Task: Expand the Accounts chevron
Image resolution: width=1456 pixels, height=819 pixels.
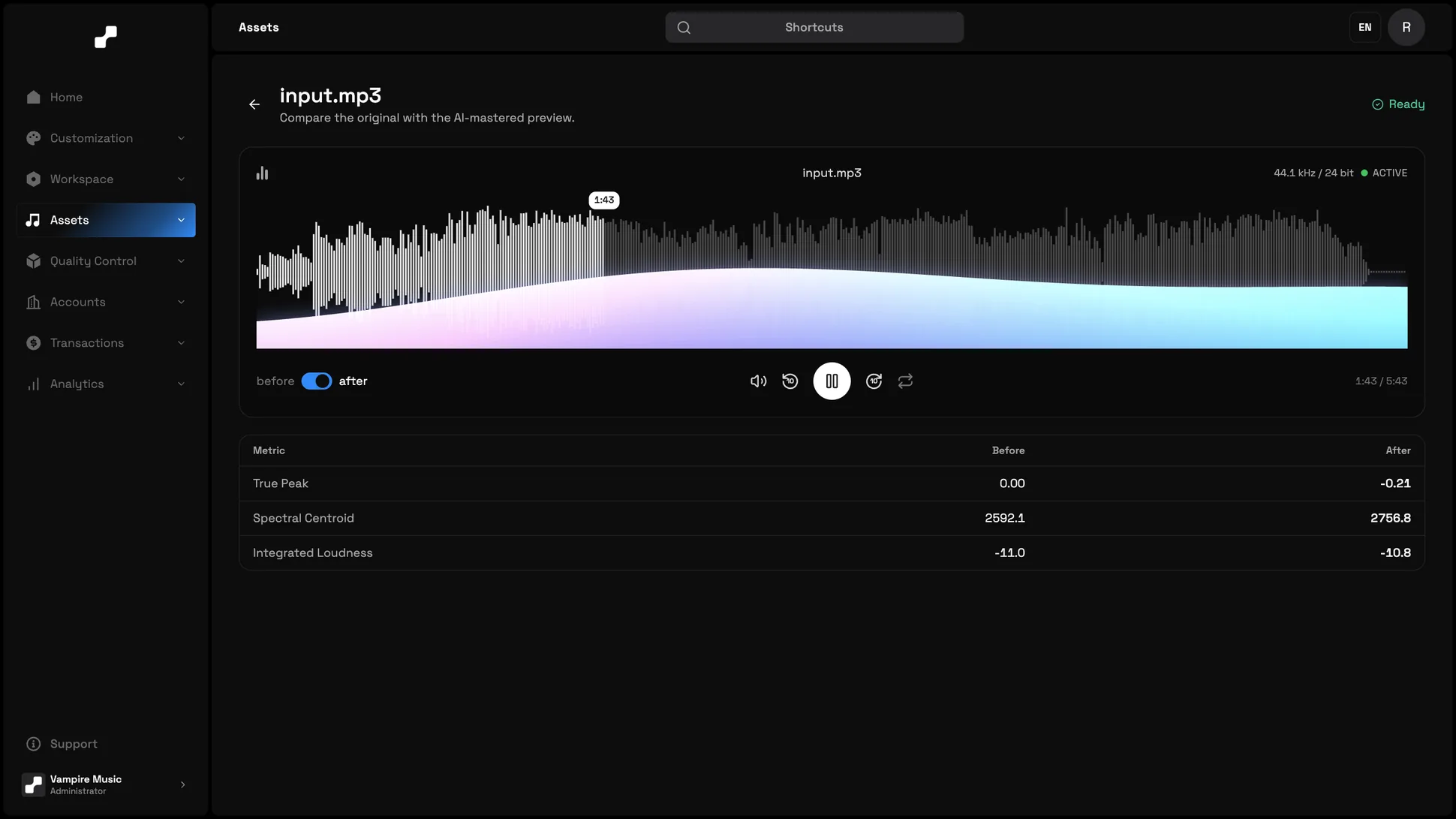Action: (x=181, y=302)
